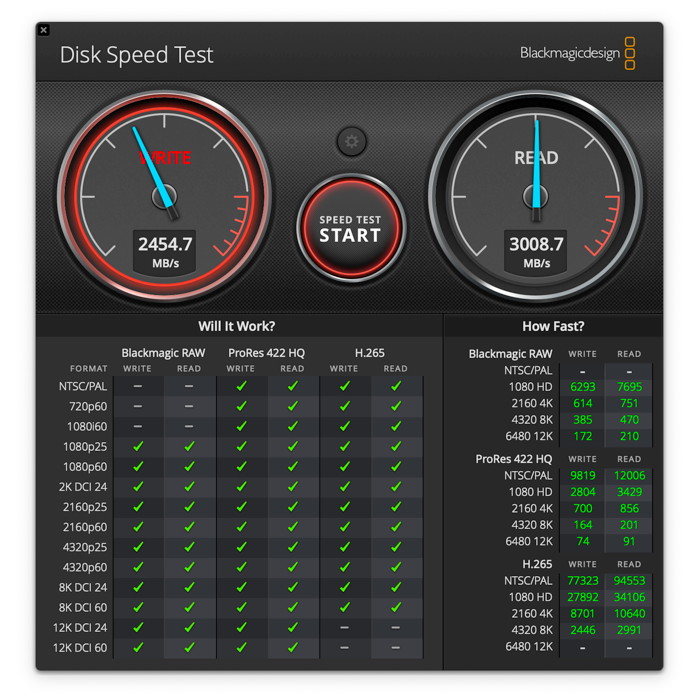The height and width of the screenshot is (700, 700).
Task: Click the 2160p60 format row label
Action: (x=85, y=527)
